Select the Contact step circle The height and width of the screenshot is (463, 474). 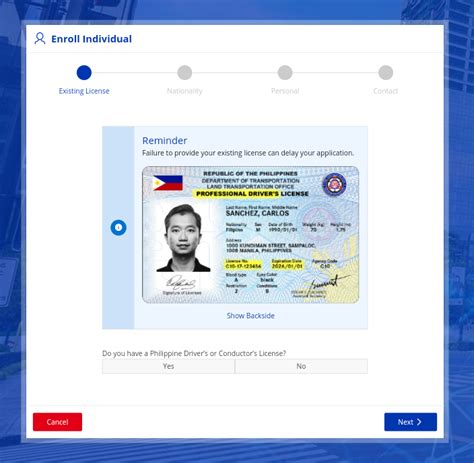point(386,73)
